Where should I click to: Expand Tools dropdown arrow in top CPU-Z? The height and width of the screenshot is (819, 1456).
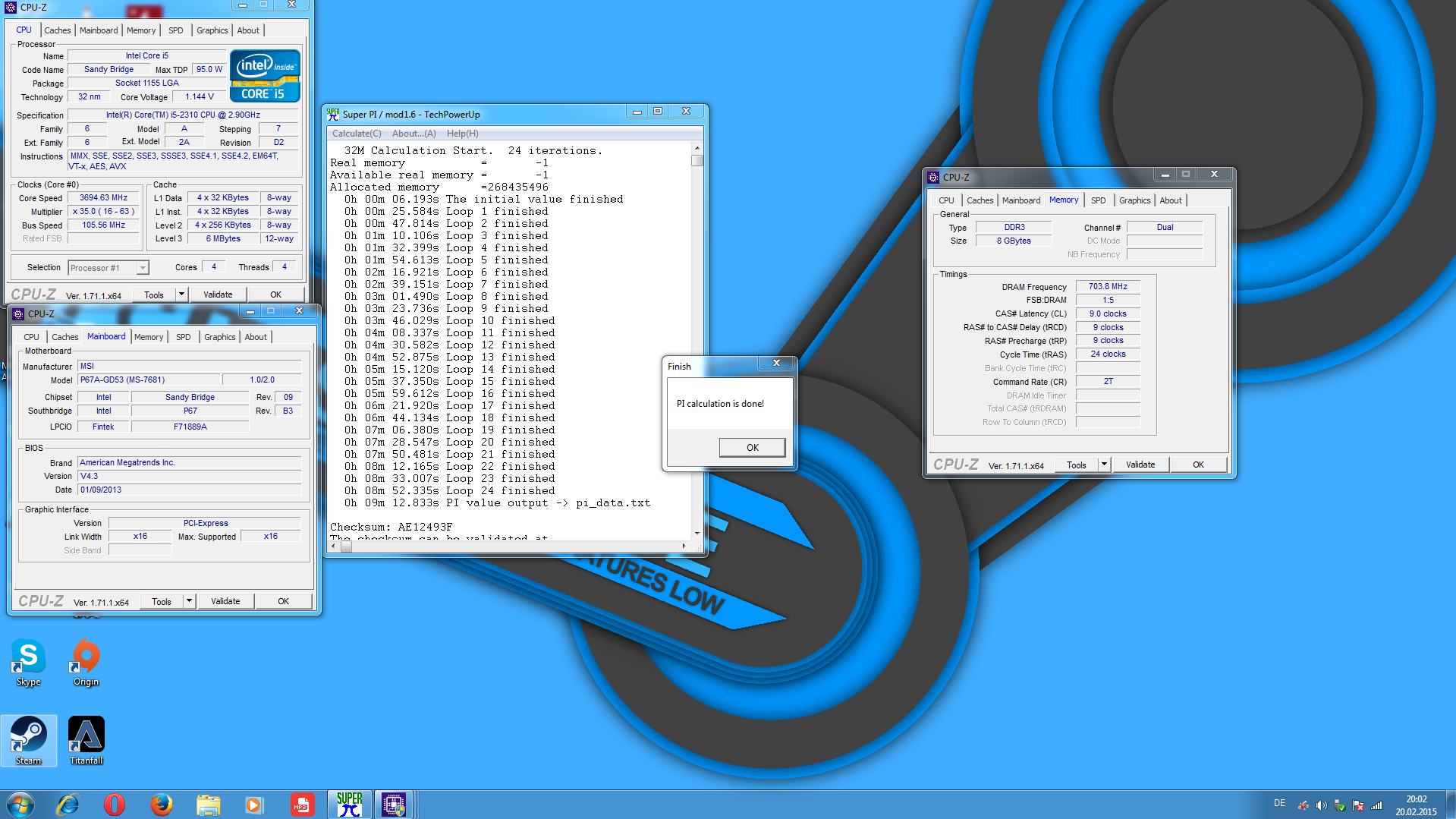[181, 295]
